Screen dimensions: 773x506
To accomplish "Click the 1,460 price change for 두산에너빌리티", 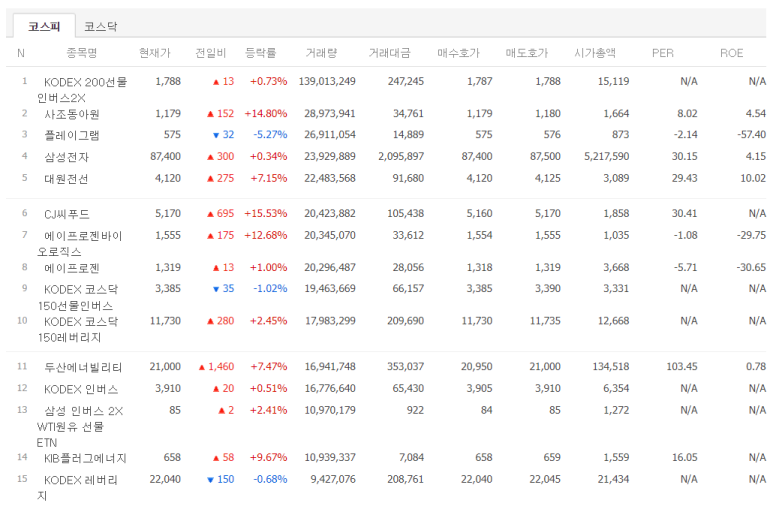I will tap(216, 366).
